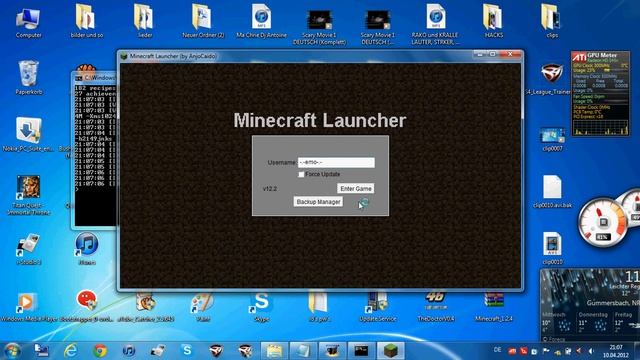Viewport: 640px width, 360px height.
Task: Launch the Skype desktop shortcut
Action: coord(261,307)
